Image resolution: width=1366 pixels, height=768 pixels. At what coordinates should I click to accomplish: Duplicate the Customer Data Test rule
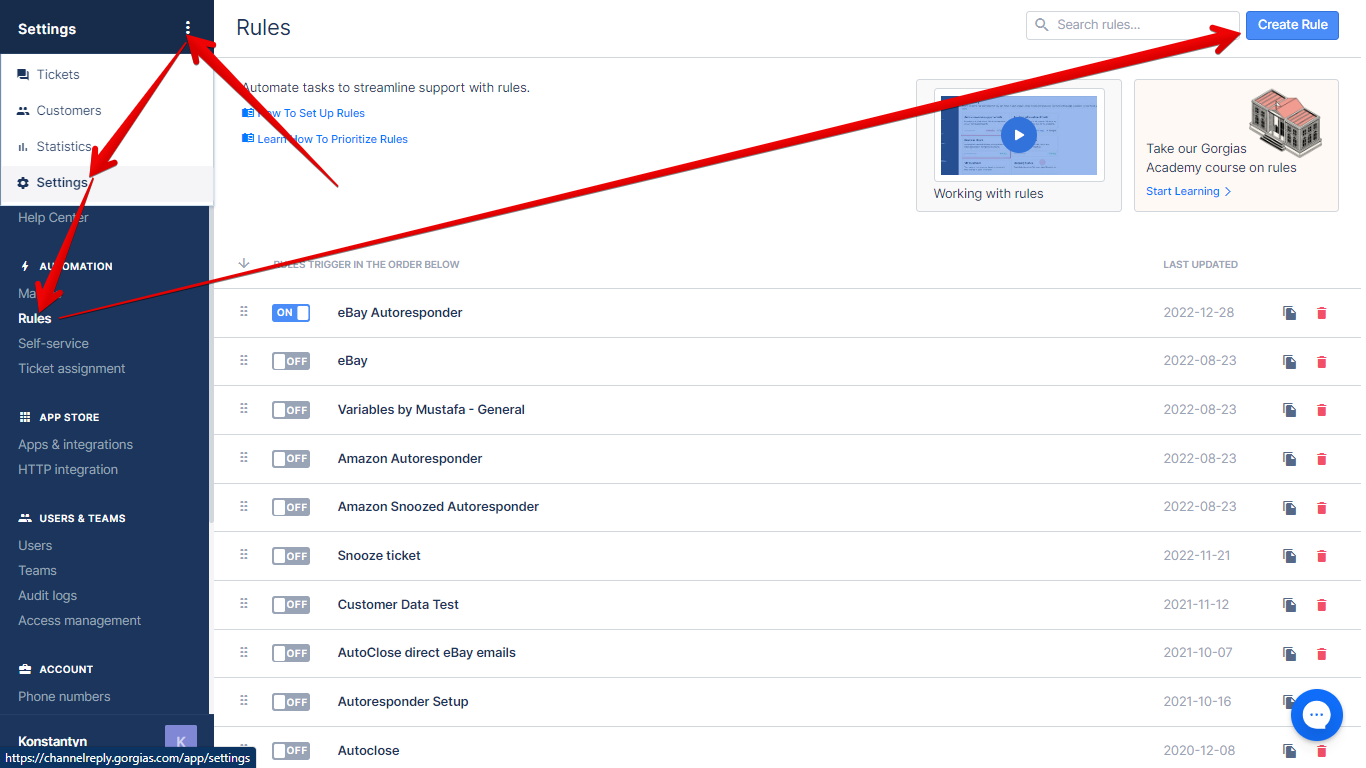[x=1290, y=605]
